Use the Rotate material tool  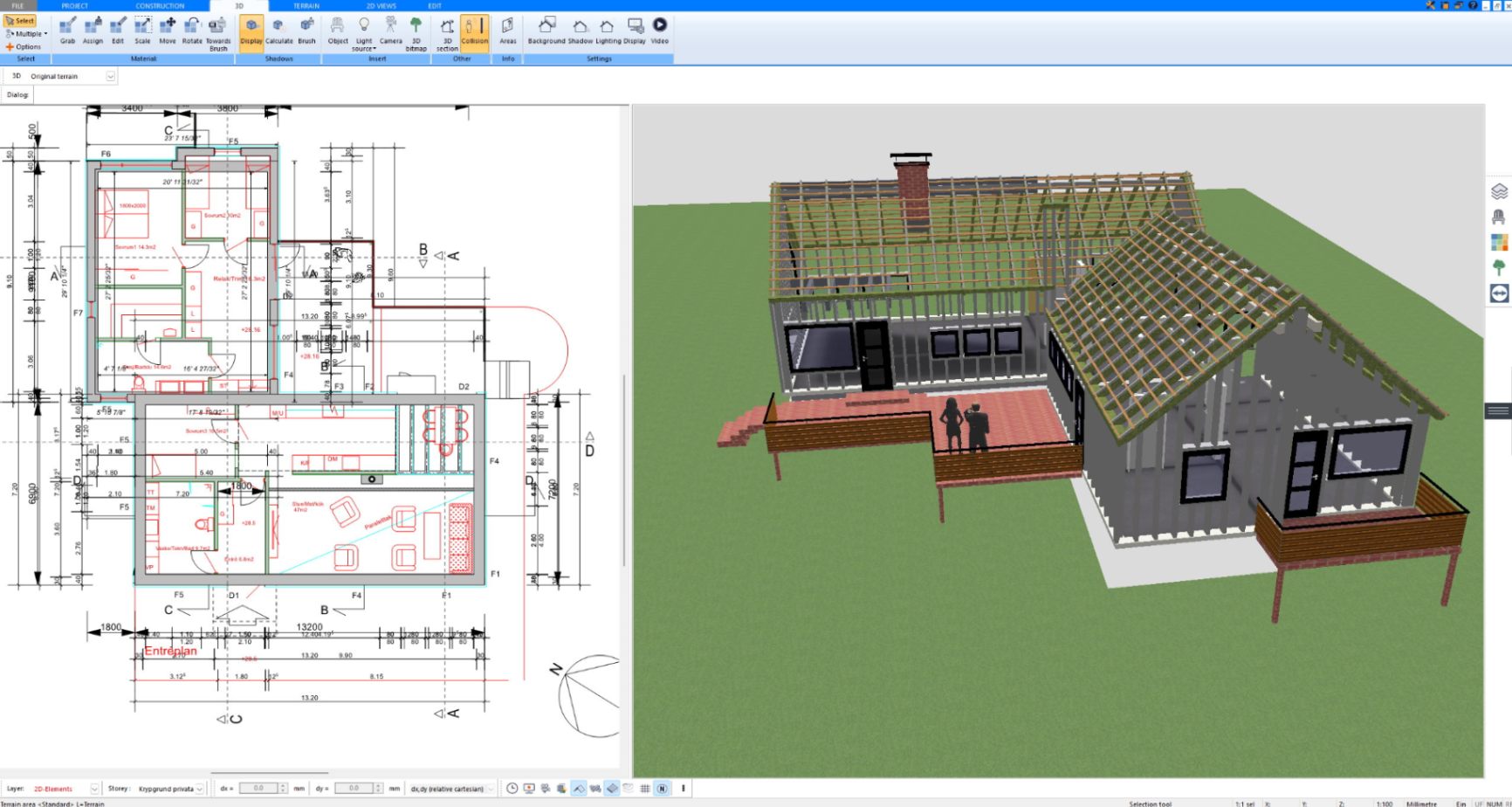(x=192, y=31)
